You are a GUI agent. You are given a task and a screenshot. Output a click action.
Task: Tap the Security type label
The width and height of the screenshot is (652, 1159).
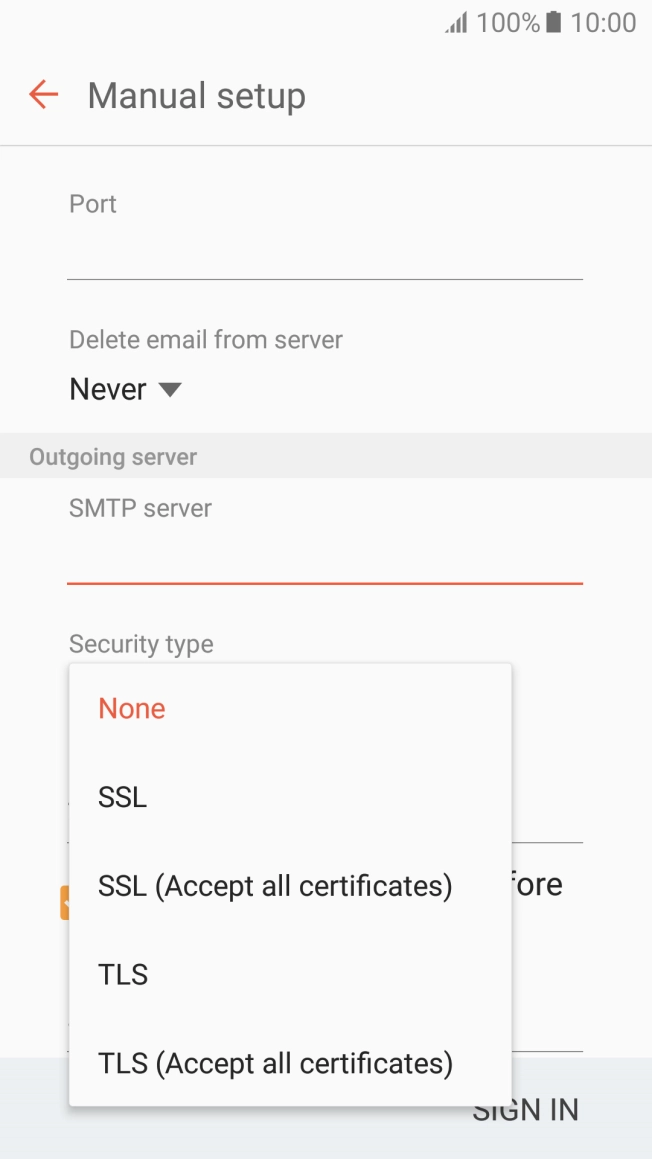[x=141, y=644]
